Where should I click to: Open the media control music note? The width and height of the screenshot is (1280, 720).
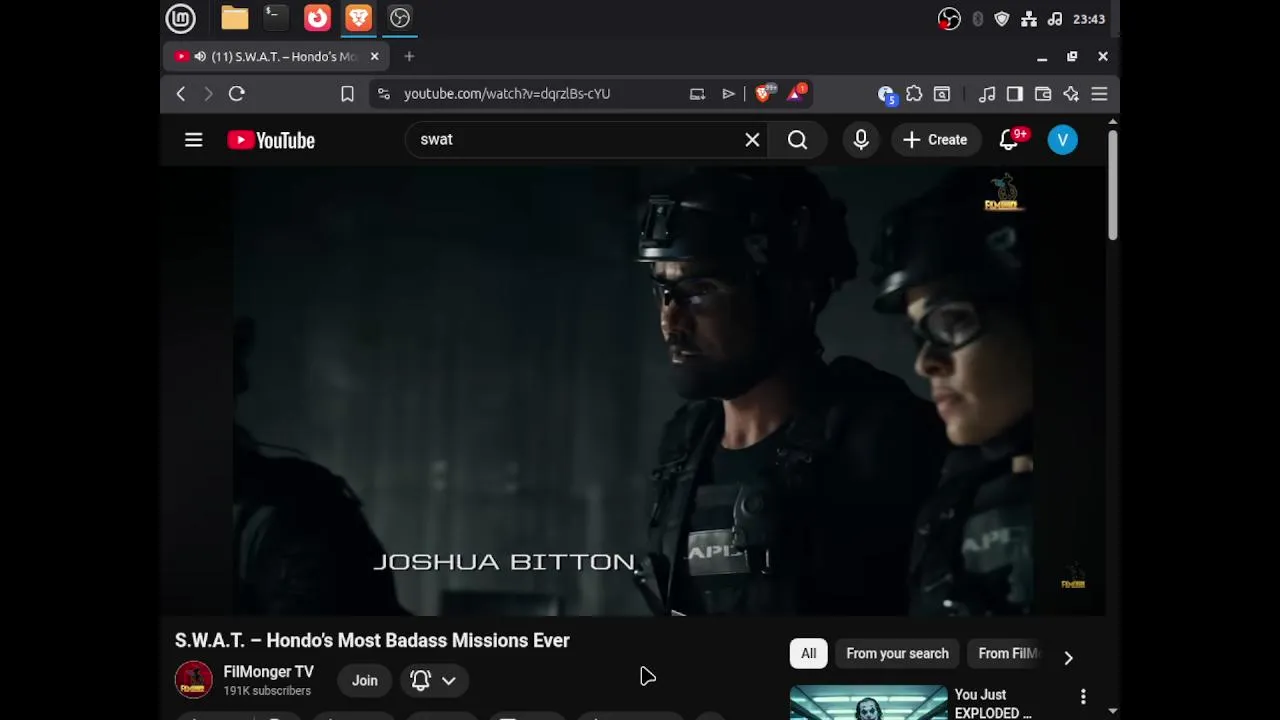coord(987,94)
